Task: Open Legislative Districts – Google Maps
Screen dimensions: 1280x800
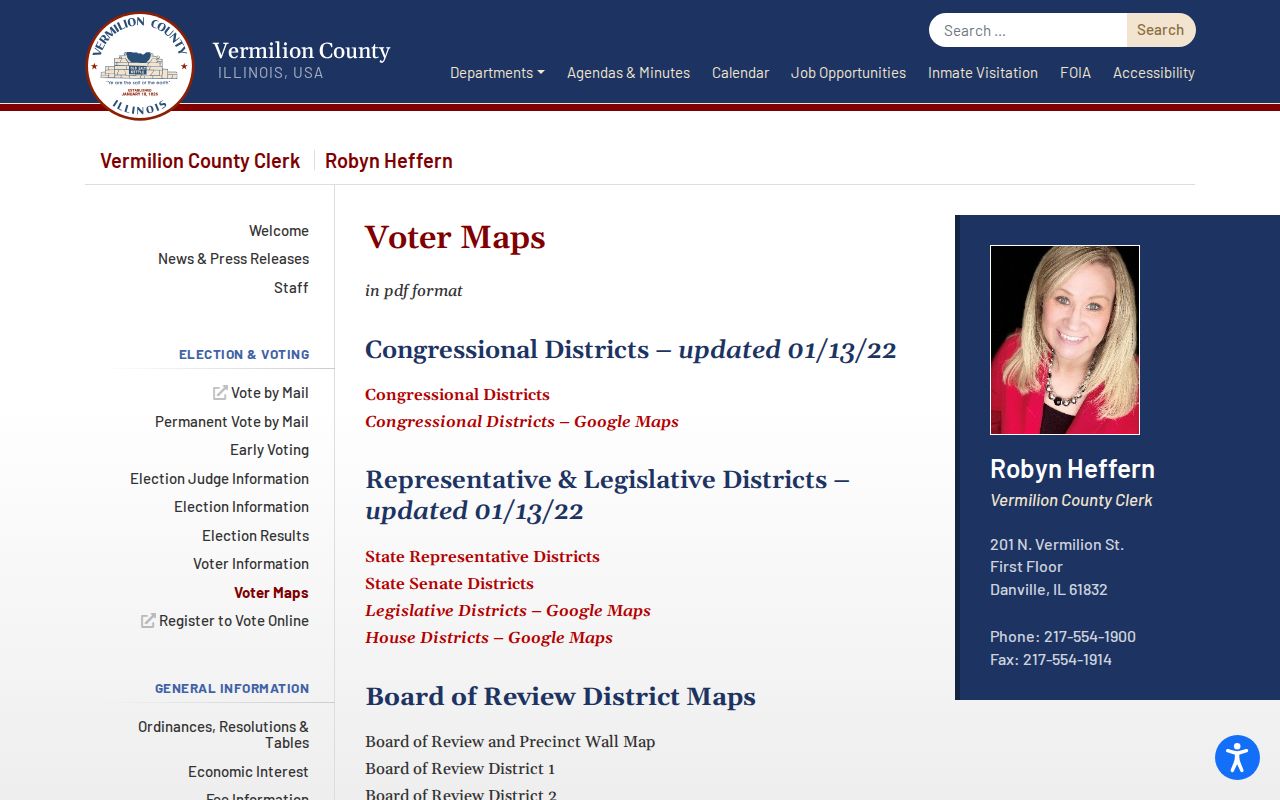Action: click(x=508, y=611)
